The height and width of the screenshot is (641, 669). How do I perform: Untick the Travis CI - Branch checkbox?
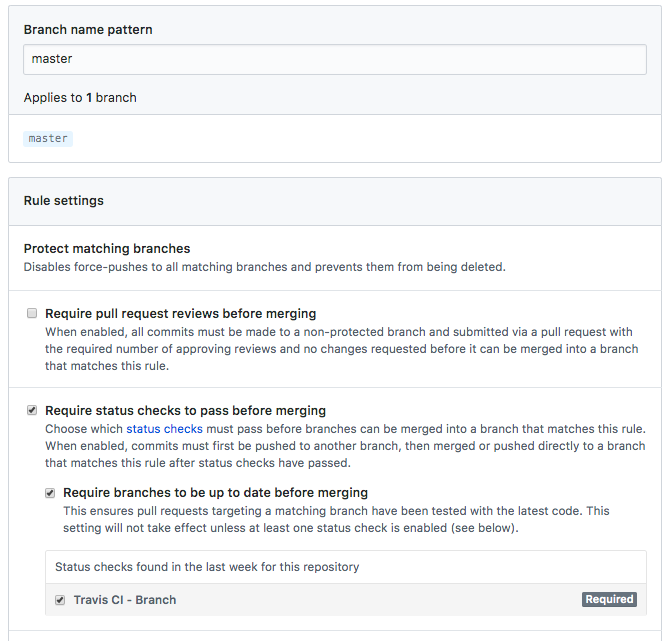pos(60,600)
